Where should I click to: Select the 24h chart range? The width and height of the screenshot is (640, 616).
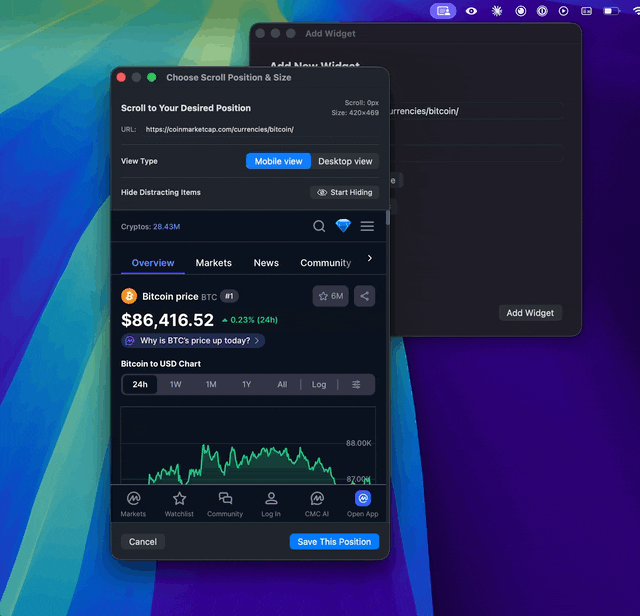[140, 385]
